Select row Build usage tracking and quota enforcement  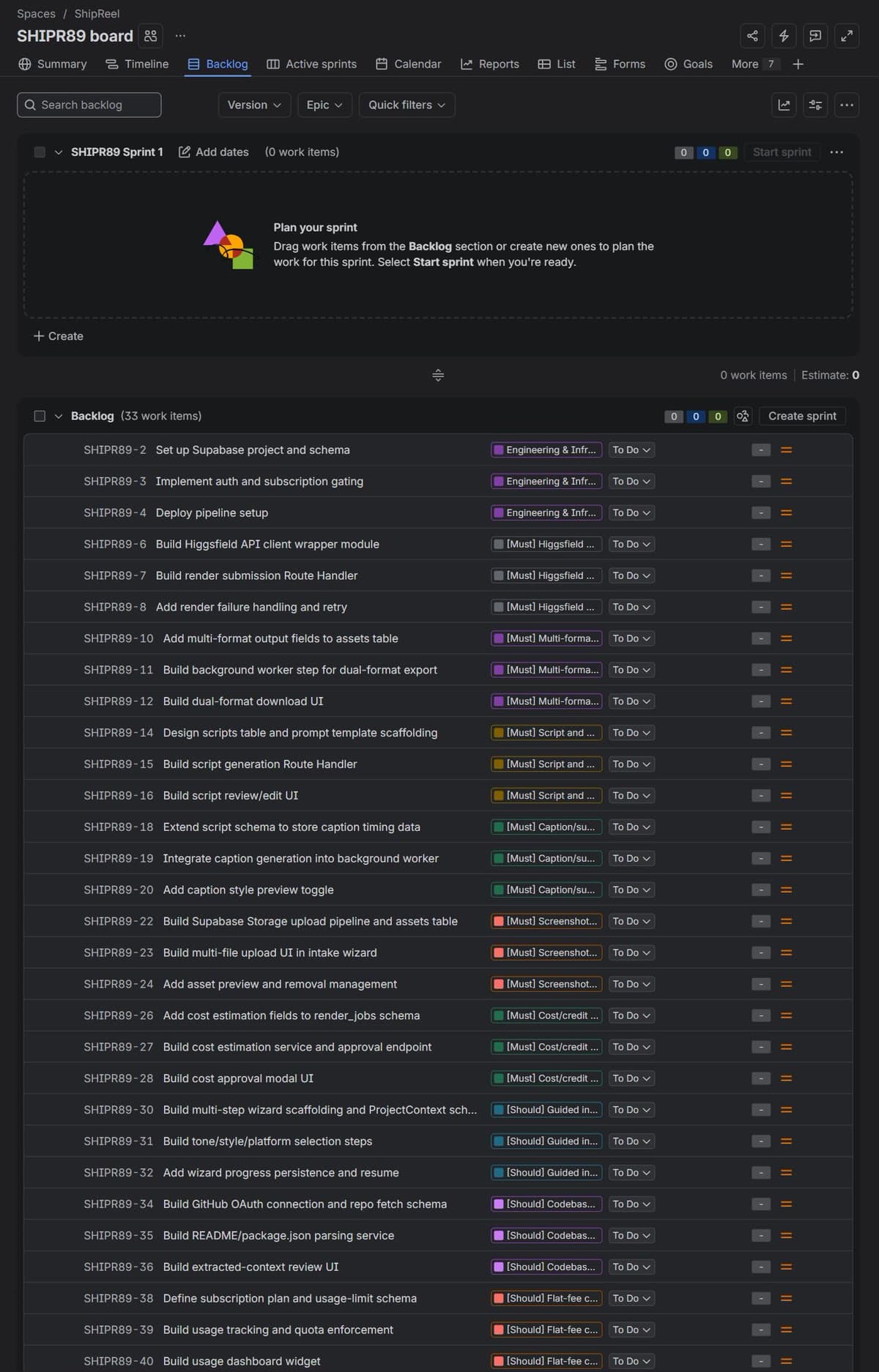click(438, 1330)
